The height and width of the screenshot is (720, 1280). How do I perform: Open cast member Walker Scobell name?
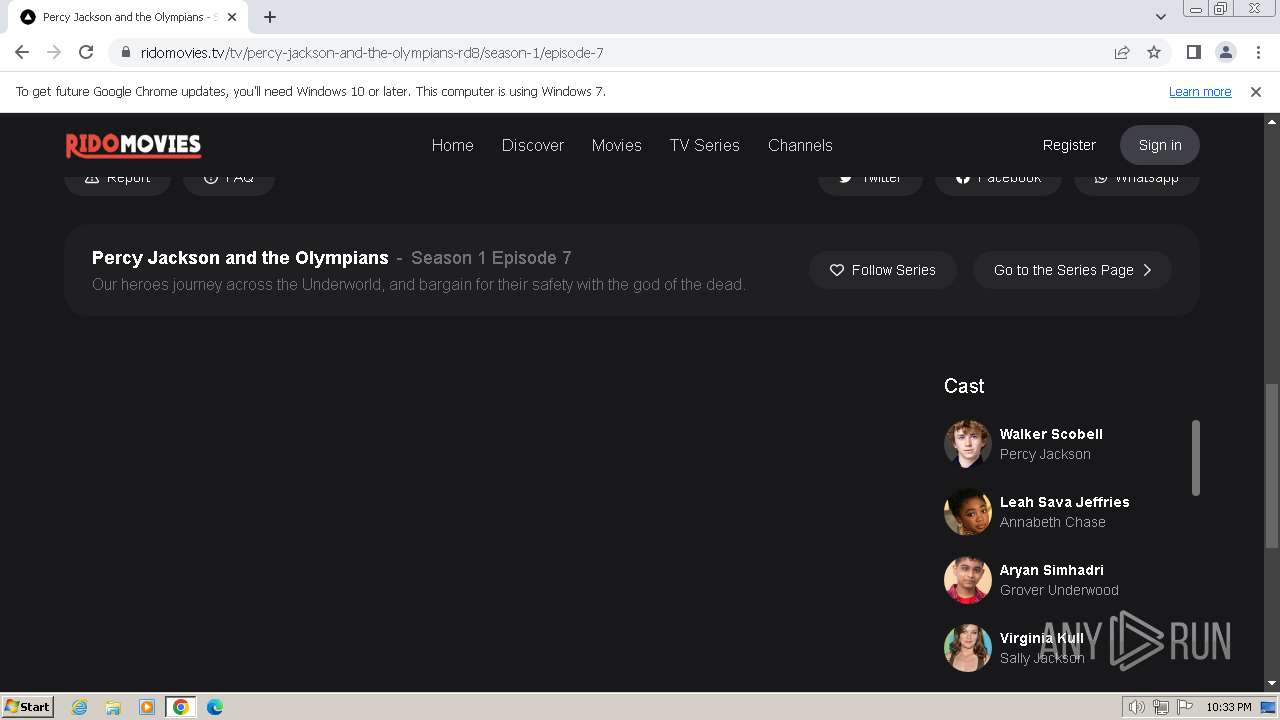click(x=1051, y=434)
